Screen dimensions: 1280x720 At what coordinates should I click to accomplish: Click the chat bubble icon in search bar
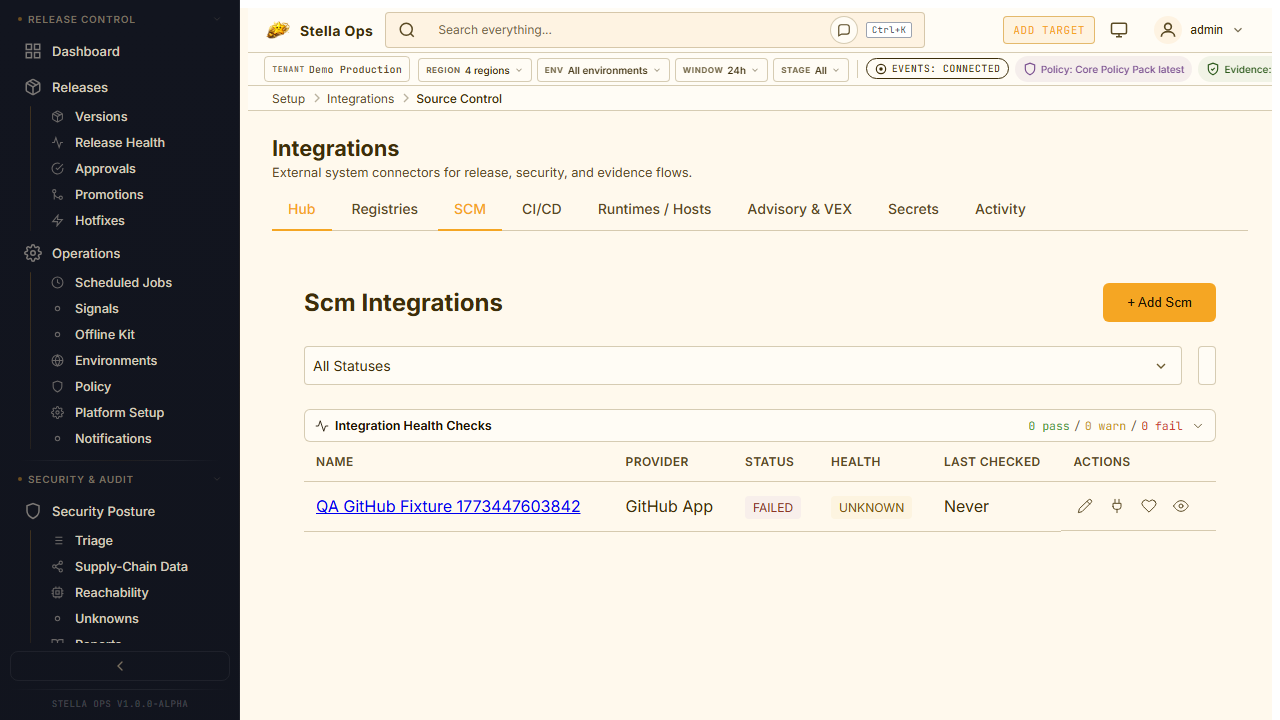pos(844,30)
